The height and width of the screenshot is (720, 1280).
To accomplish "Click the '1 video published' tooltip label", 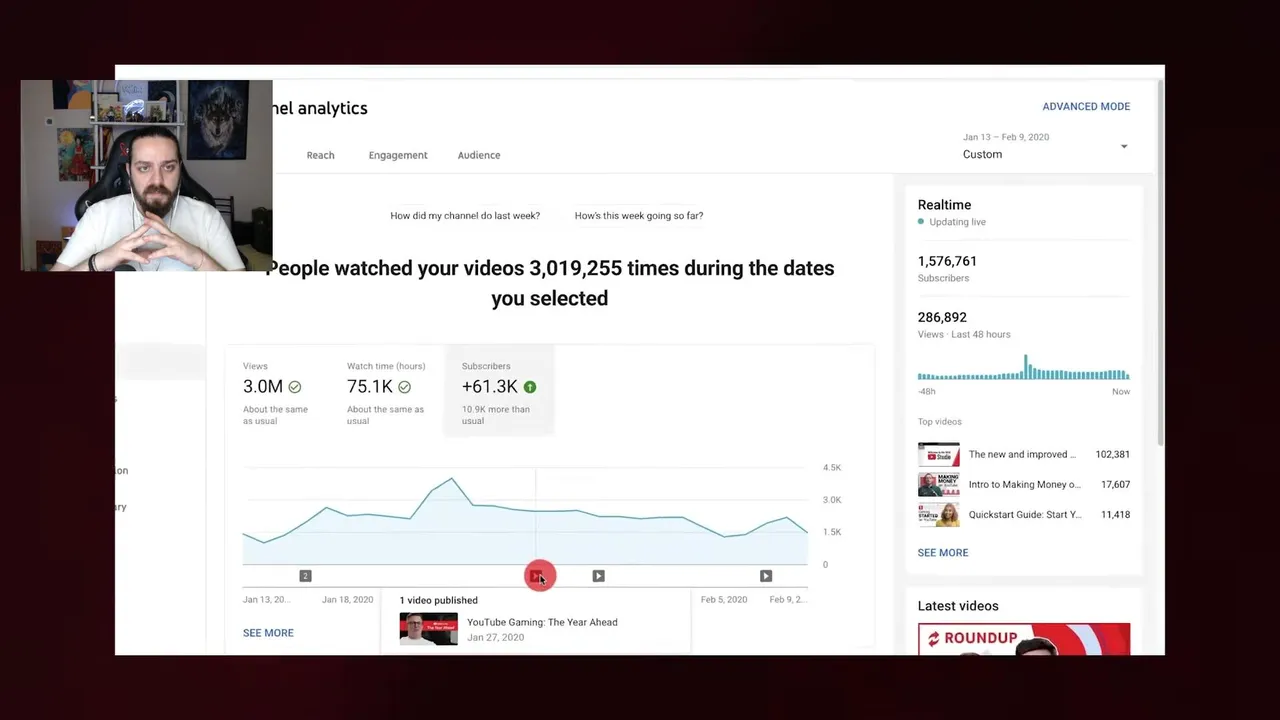I will coord(438,600).
